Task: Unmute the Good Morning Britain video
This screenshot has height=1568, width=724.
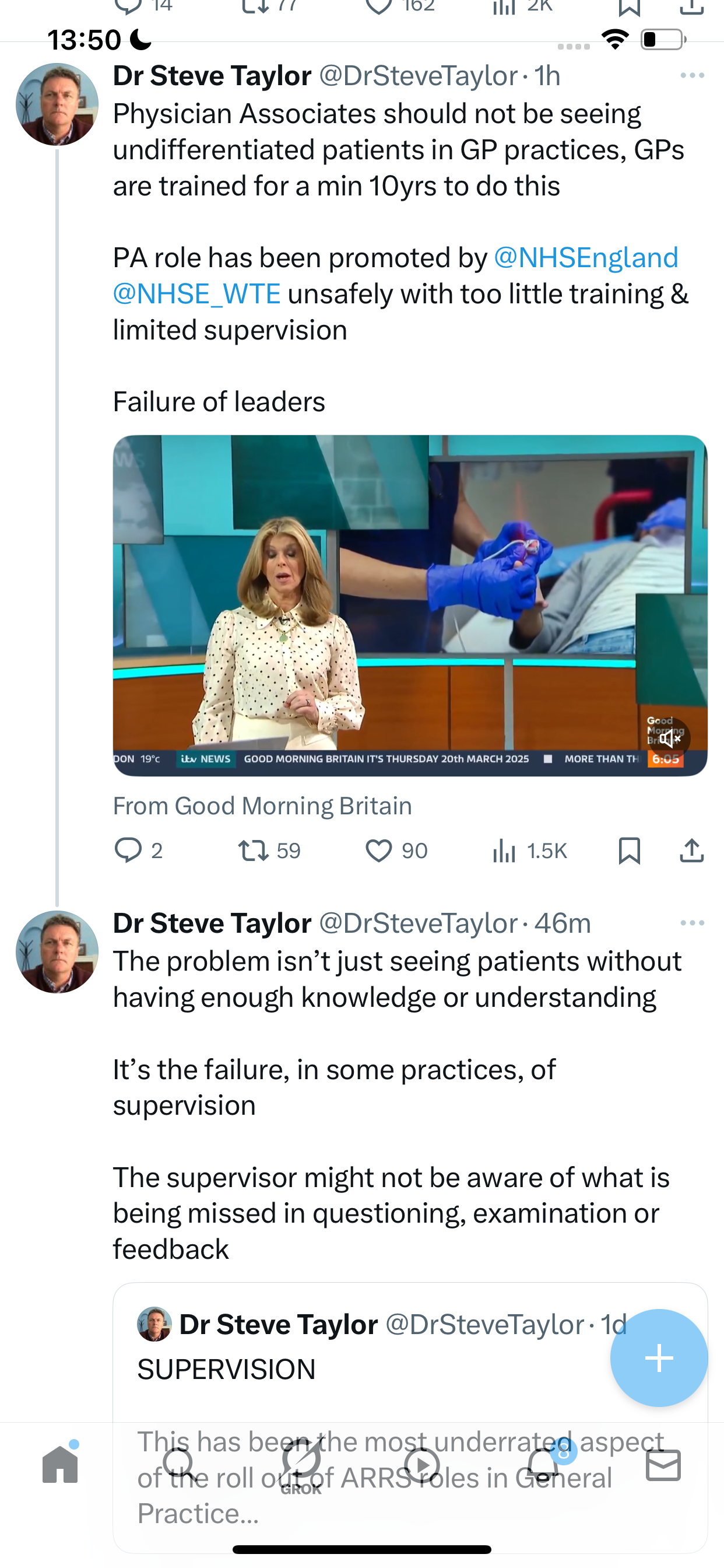Action: point(670,738)
